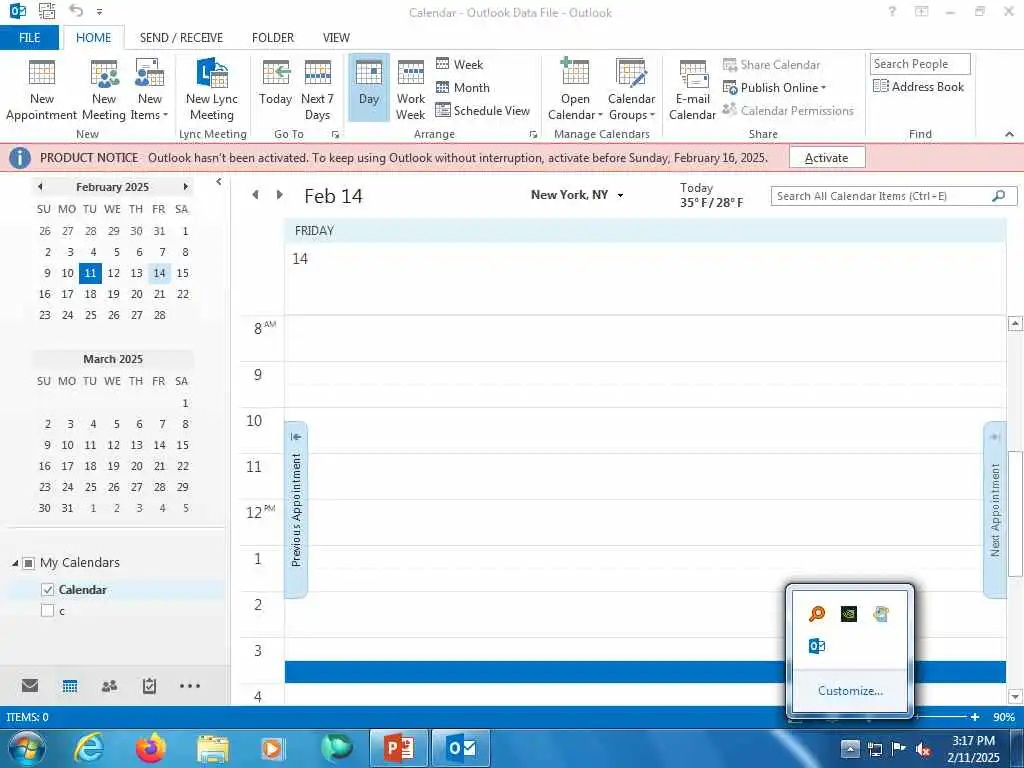1024x768 pixels.
Task: Open Firefox from the taskbar
Action: pos(151,748)
